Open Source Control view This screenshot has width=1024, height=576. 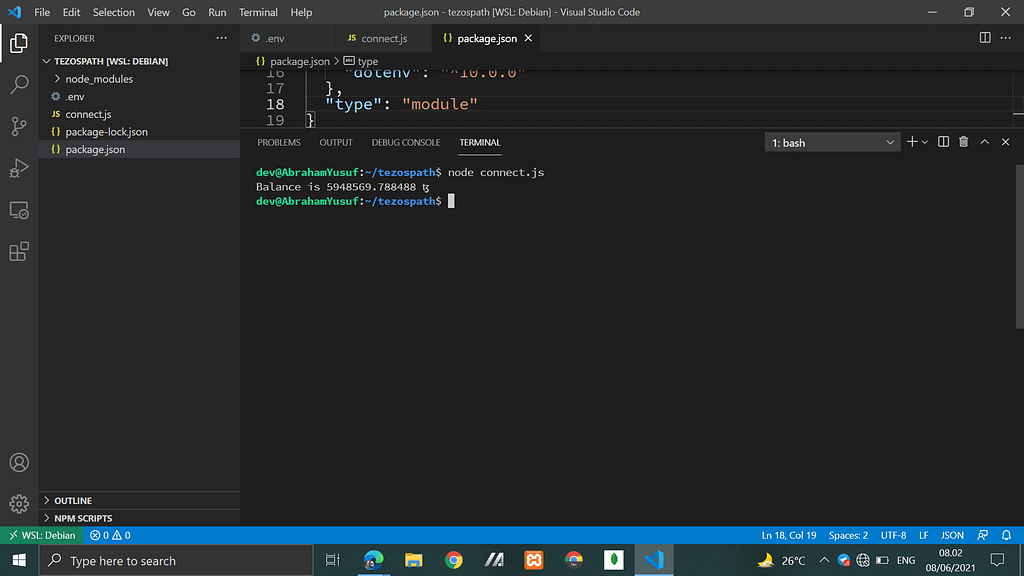[x=19, y=126]
